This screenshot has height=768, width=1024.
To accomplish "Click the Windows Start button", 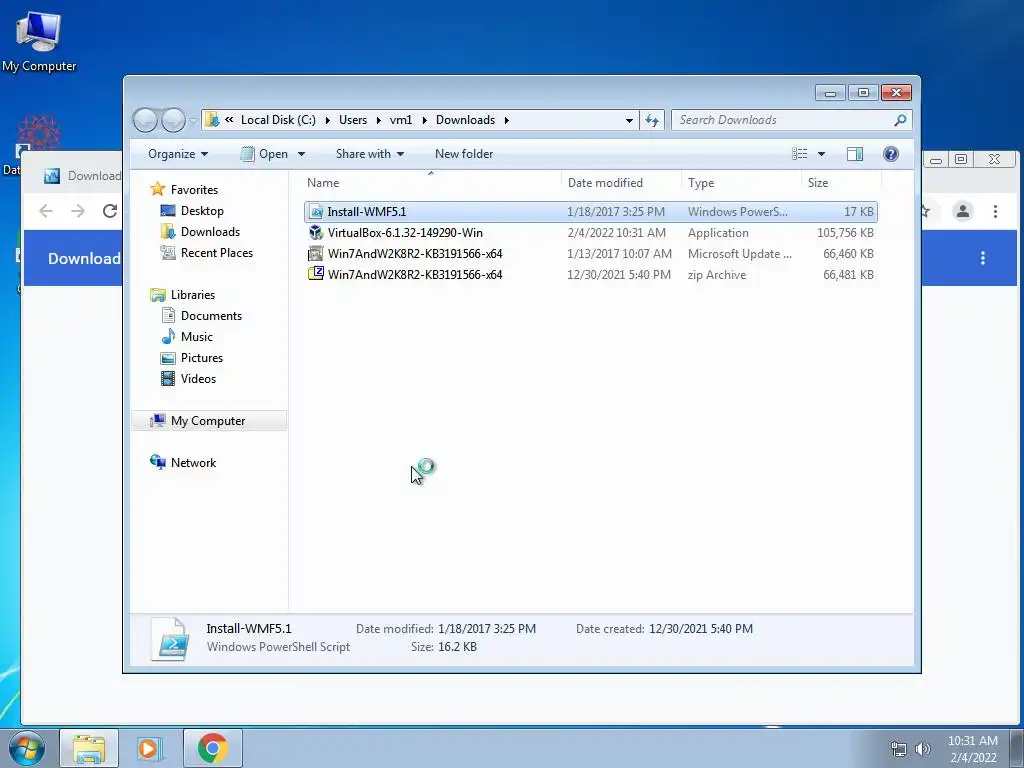I will pos(26,748).
